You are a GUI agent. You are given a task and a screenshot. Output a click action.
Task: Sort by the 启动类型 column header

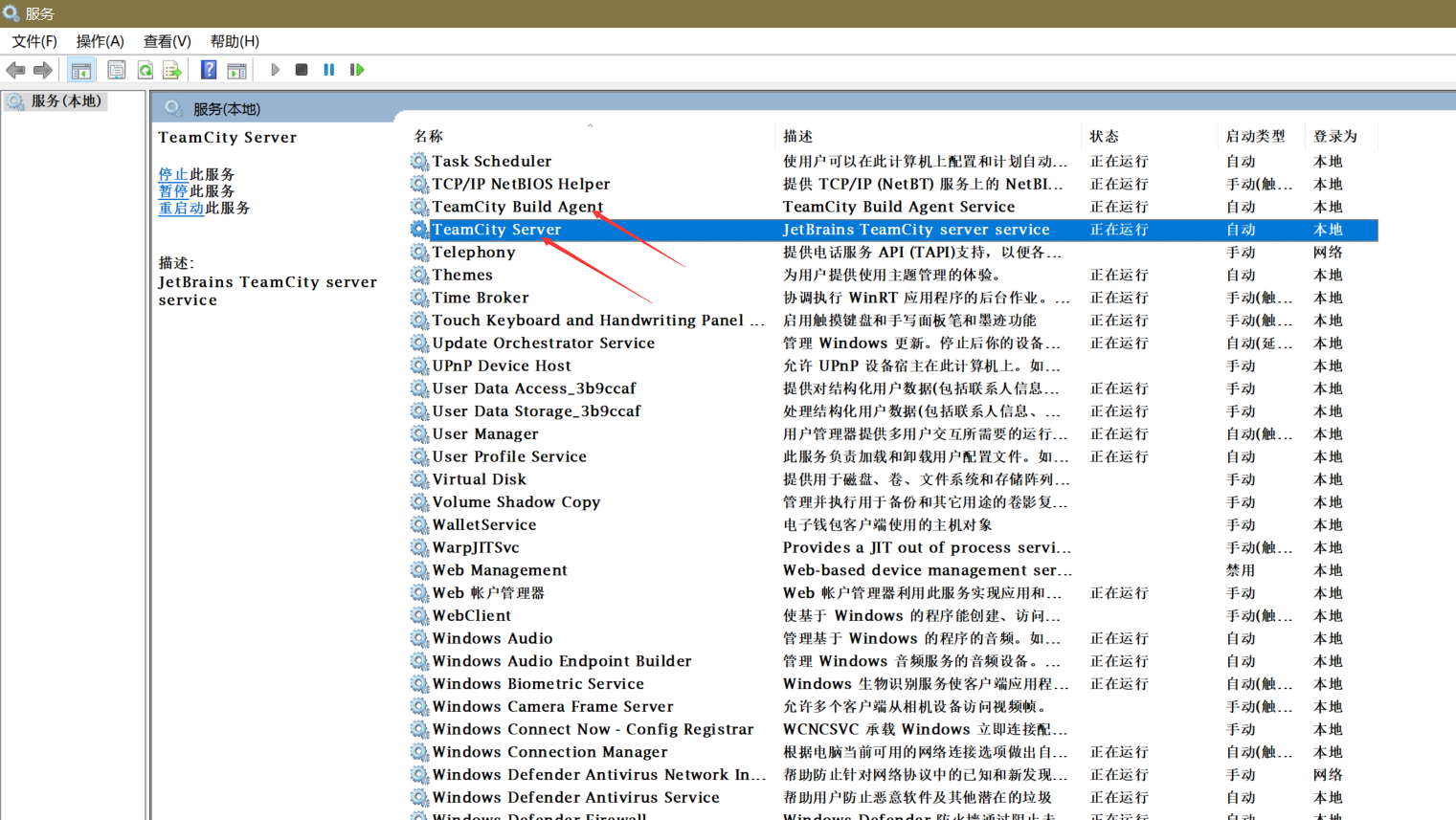pyautogui.click(x=1260, y=136)
